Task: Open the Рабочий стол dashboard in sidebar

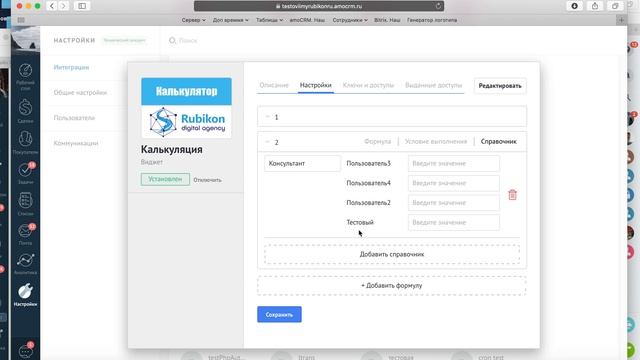Action: (25, 76)
